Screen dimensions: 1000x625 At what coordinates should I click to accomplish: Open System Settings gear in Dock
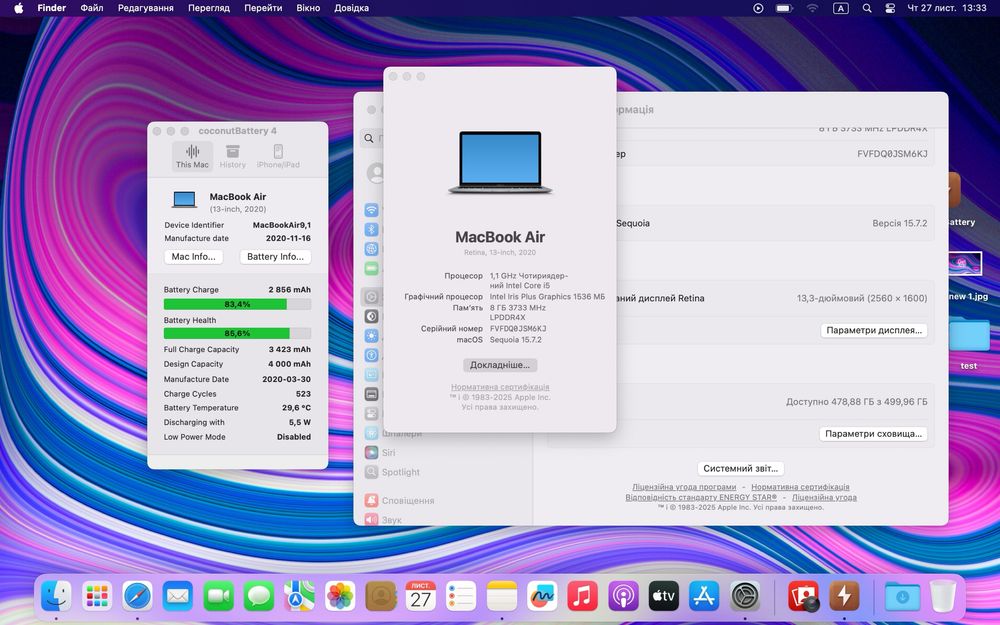745,597
